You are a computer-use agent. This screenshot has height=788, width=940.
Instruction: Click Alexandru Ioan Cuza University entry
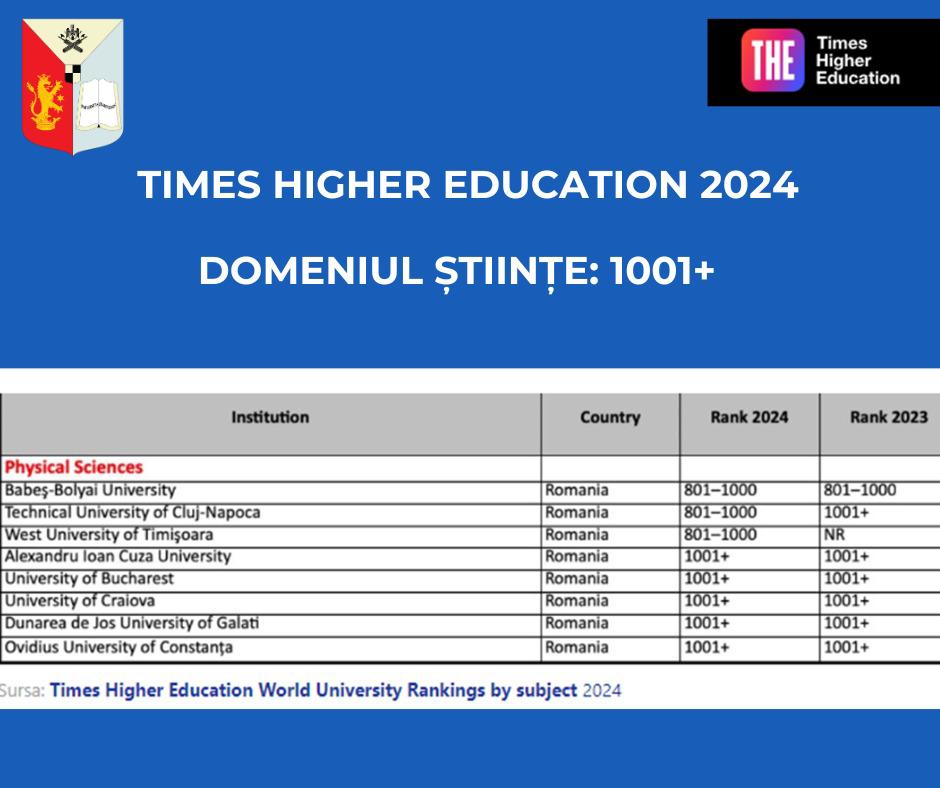point(118,556)
